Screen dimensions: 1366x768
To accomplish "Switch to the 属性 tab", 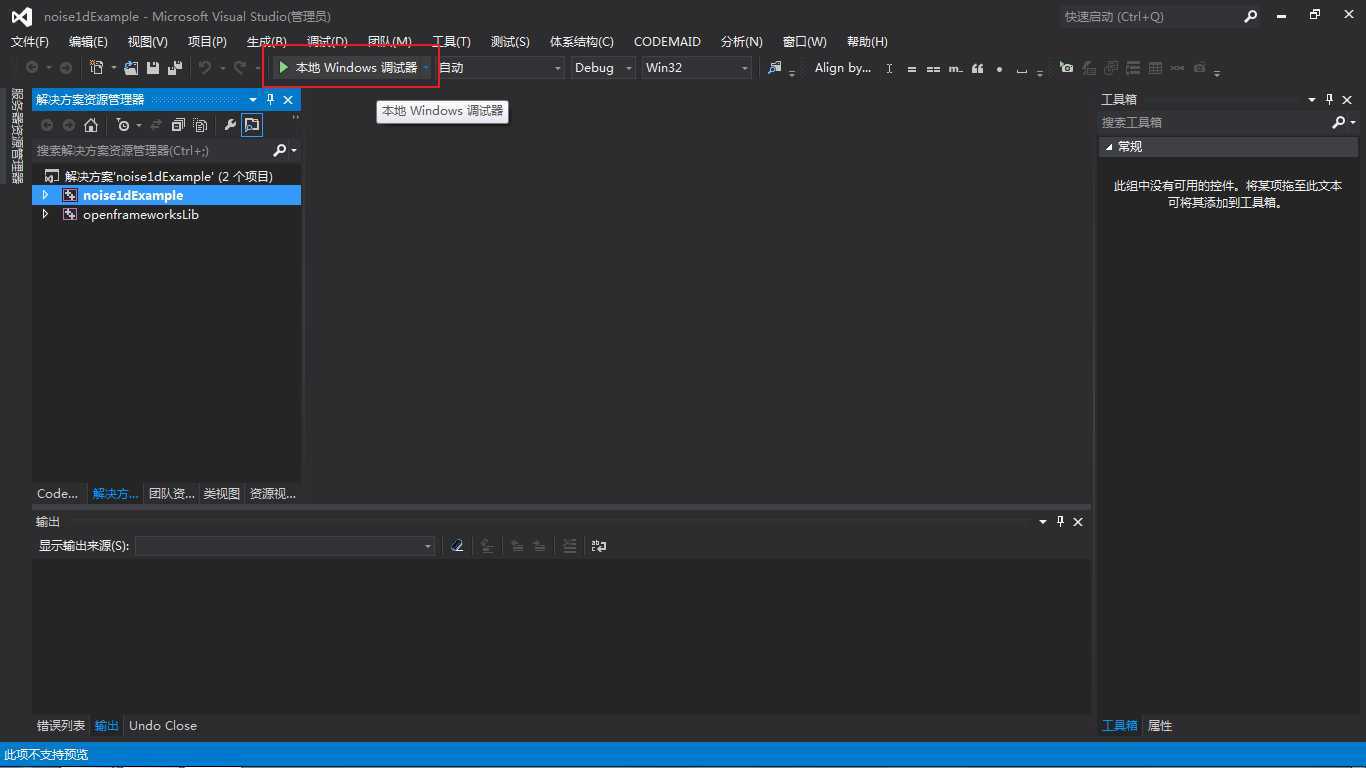I will (1160, 725).
